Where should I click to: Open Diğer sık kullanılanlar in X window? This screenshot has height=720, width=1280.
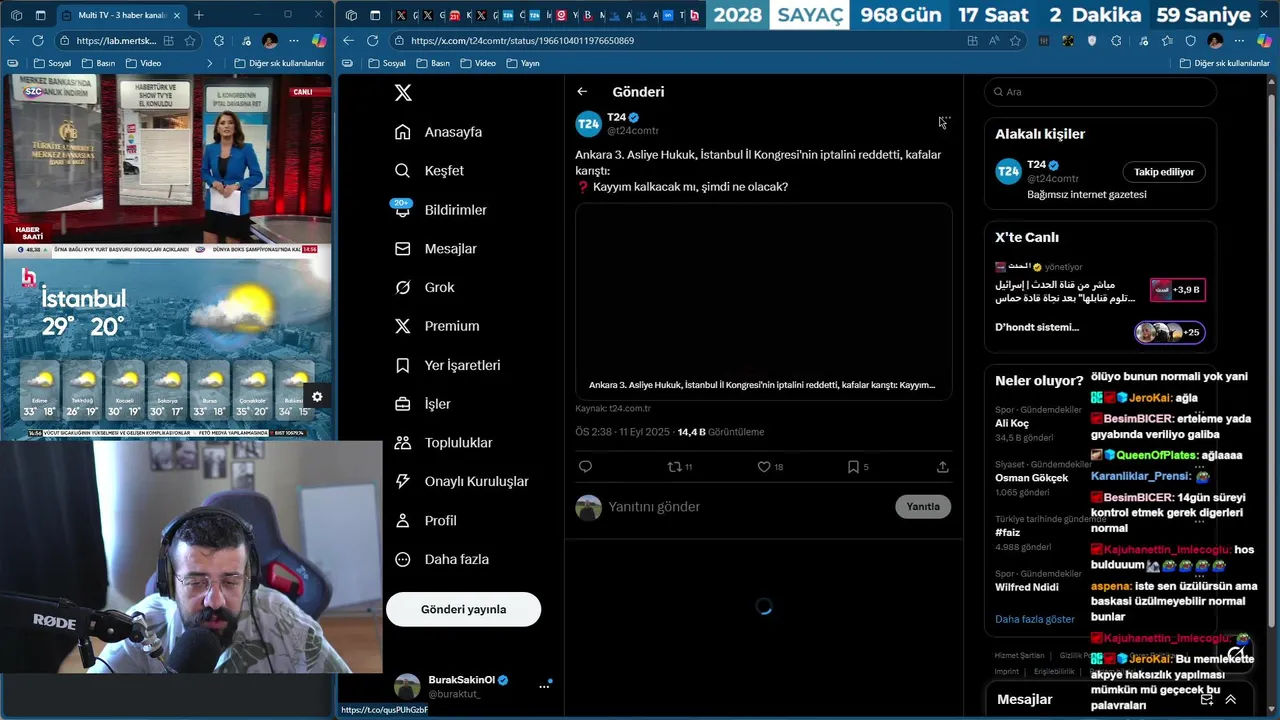[x=1225, y=63]
